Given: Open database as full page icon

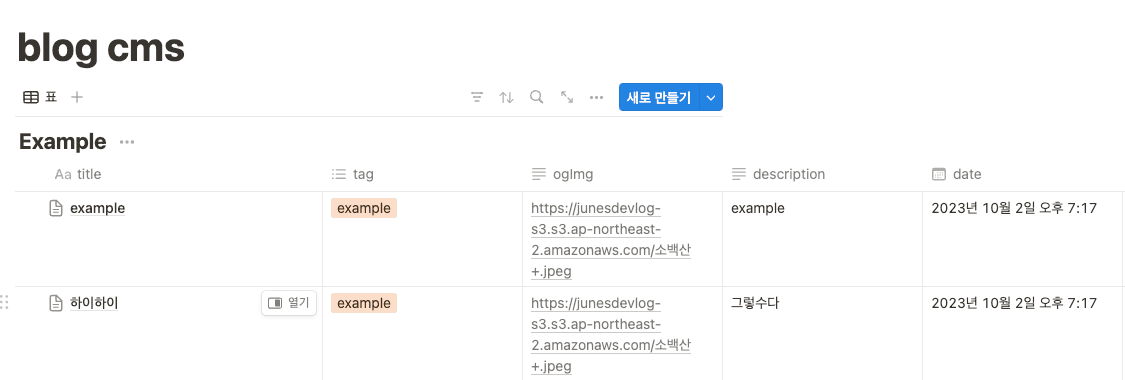Looking at the screenshot, I should [x=567, y=98].
